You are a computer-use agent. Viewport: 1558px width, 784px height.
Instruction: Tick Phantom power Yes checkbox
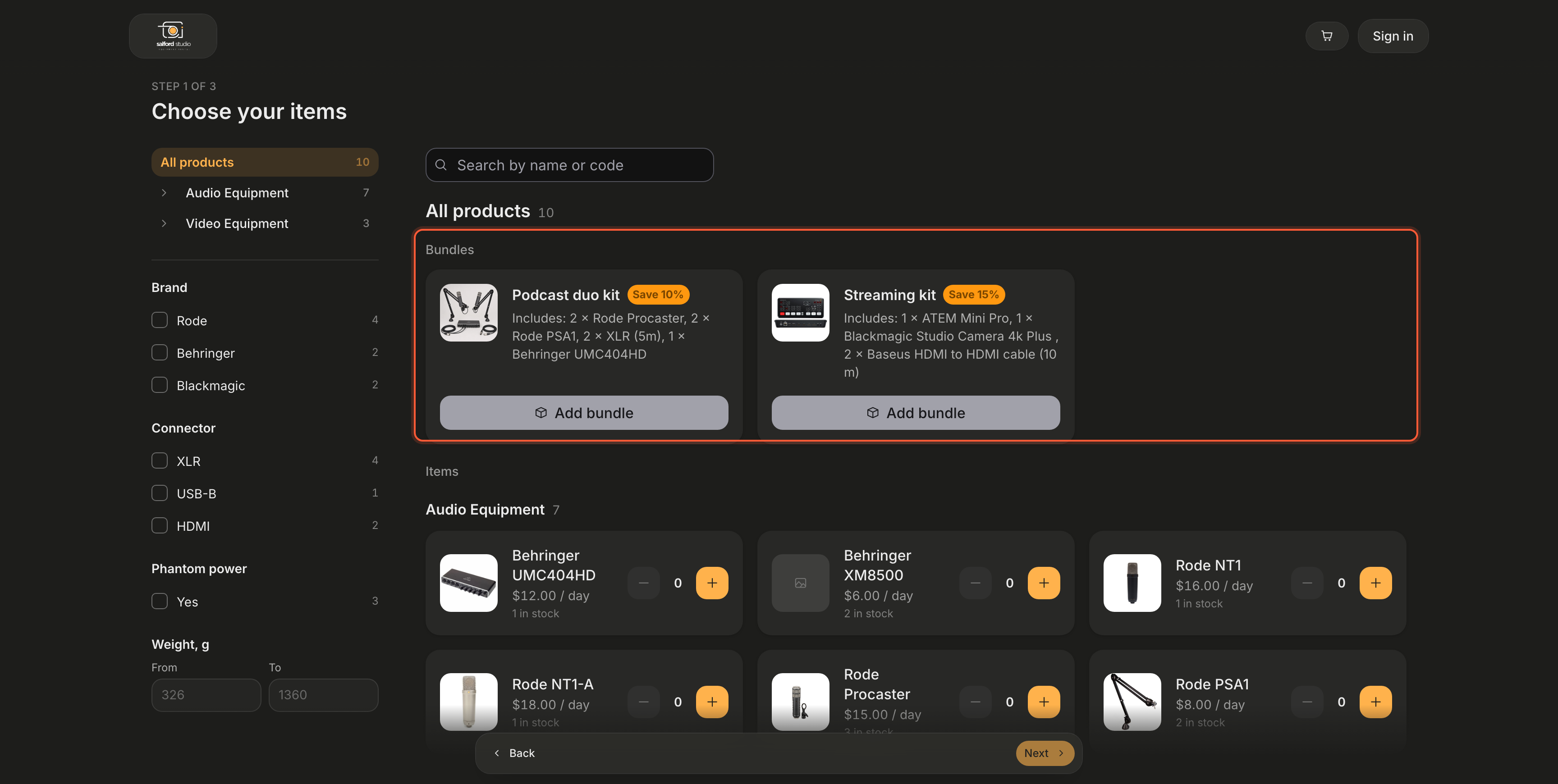(160, 602)
